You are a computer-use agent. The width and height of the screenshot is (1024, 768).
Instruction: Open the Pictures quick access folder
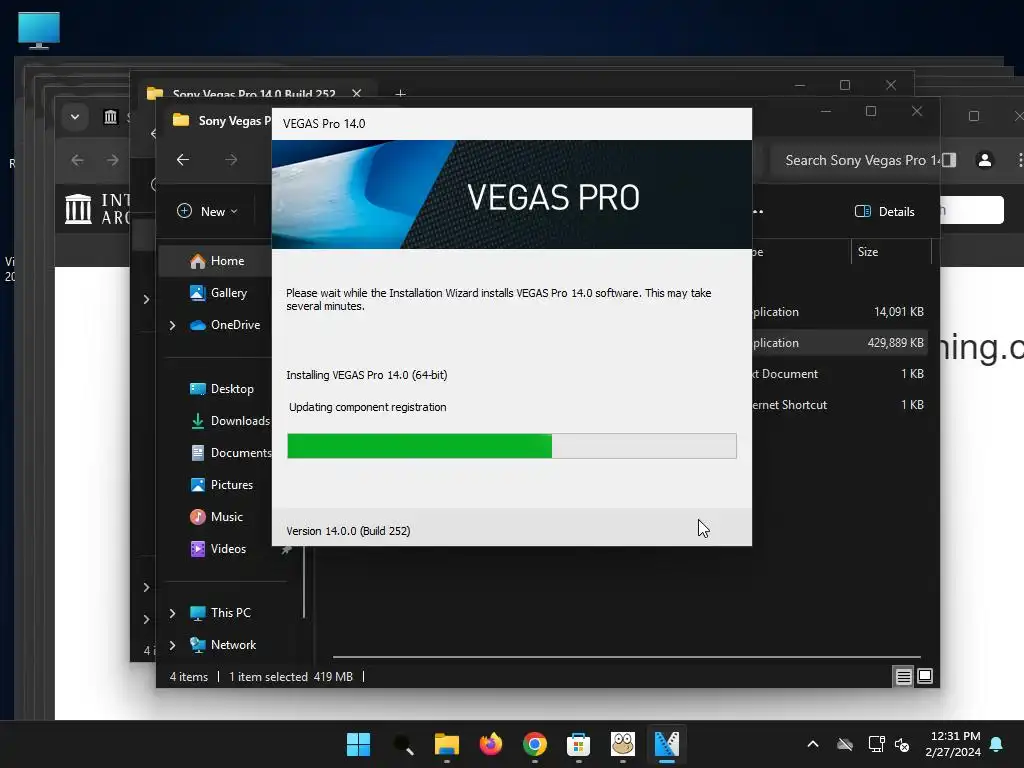pyautogui.click(x=221, y=485)
